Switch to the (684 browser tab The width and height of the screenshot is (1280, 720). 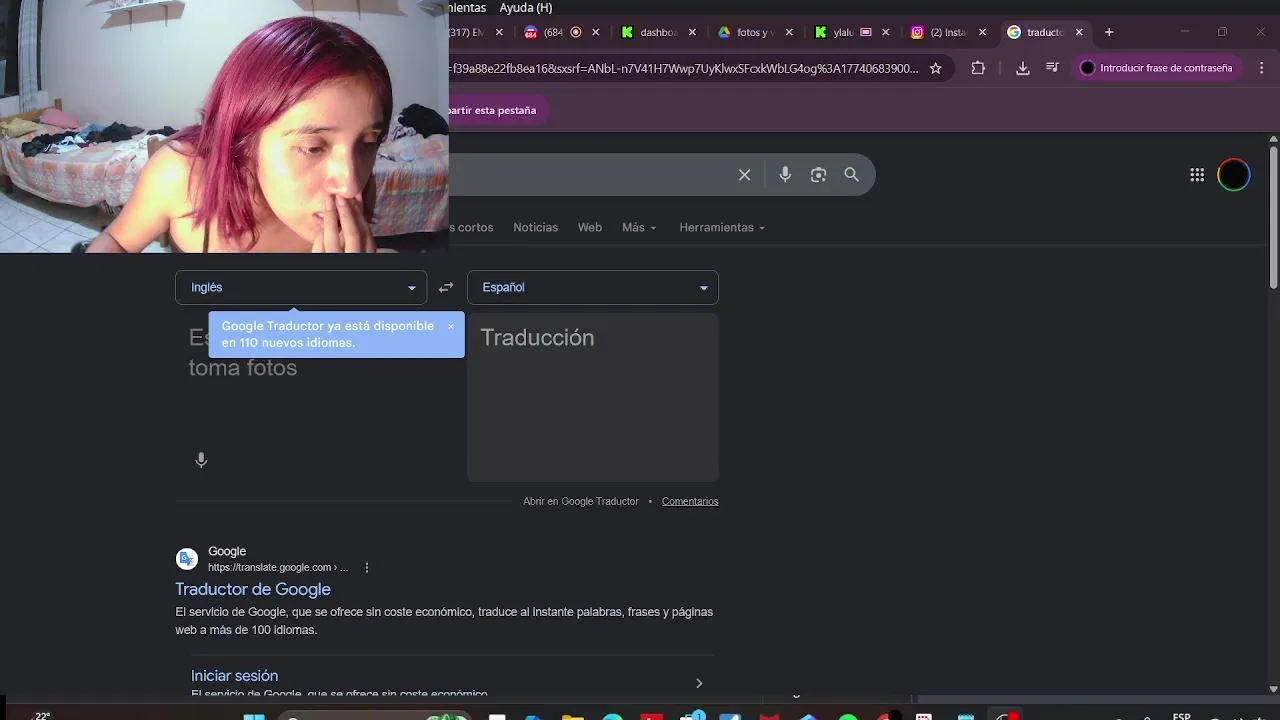click(x=555, y=32)
